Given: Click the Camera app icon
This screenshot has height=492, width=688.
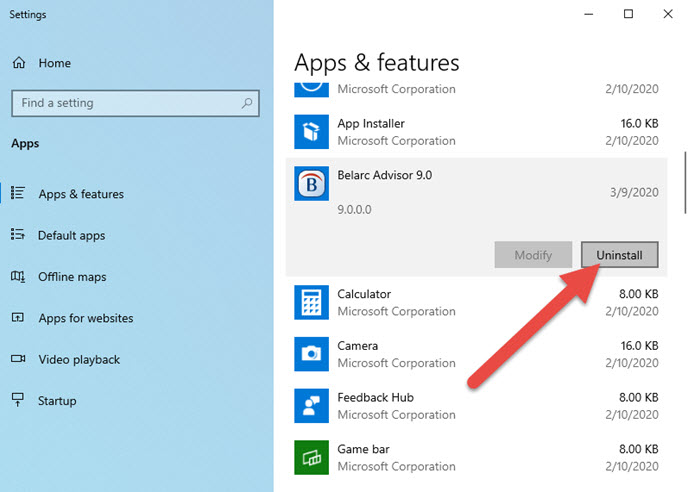Looking at the screenshot, I should pos(312,354).
